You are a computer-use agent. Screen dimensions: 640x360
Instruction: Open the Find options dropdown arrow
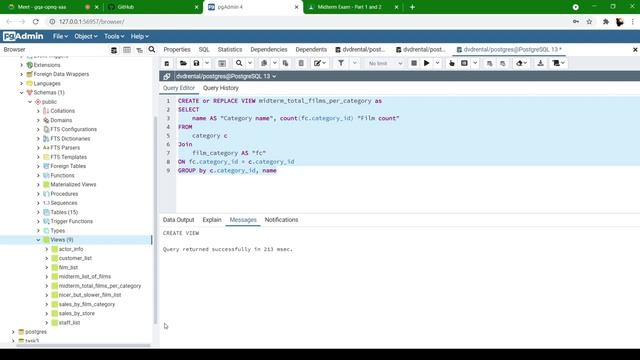coord(250,63)
